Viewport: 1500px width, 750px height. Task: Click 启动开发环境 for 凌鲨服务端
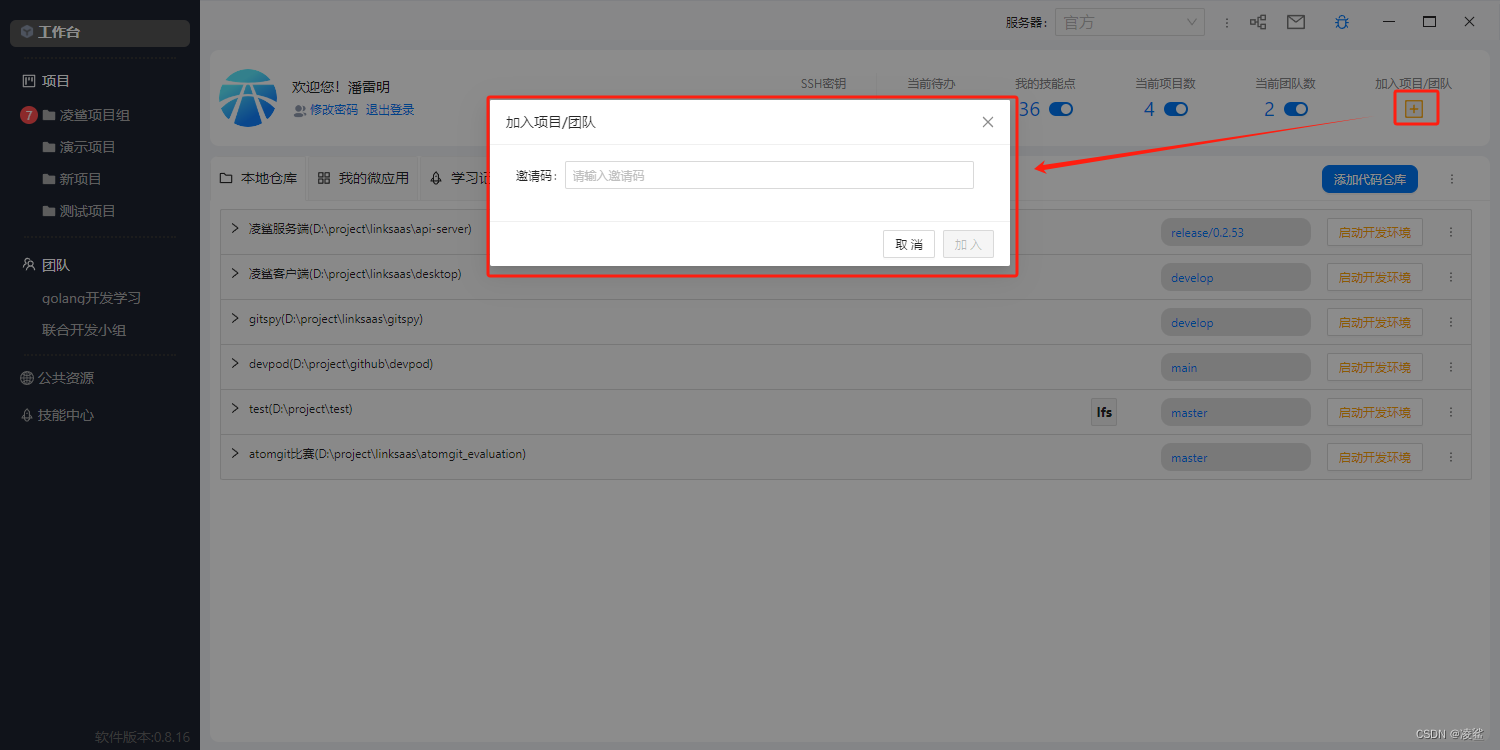[x=1375, y=232]
